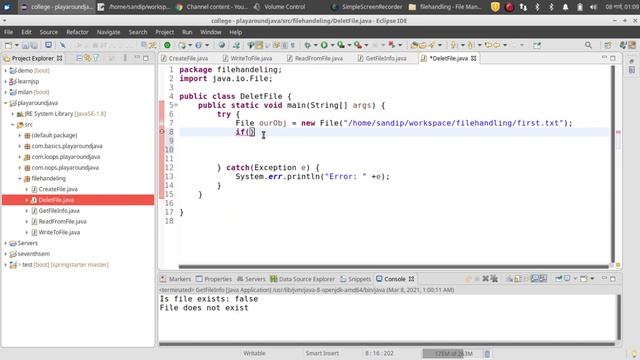Click the Skip All Breakpoints icon
Image resolution: width=640 pixels, height=360 pixels.
(x=62, y=45)
